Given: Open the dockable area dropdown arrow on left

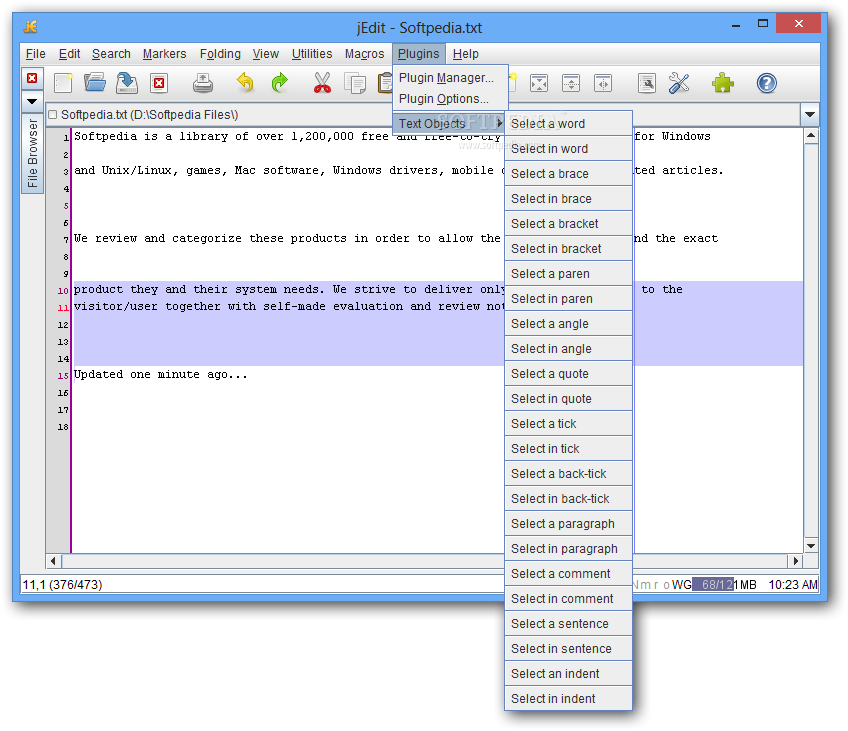Looking at the screenshot, I should click(32, 101).
